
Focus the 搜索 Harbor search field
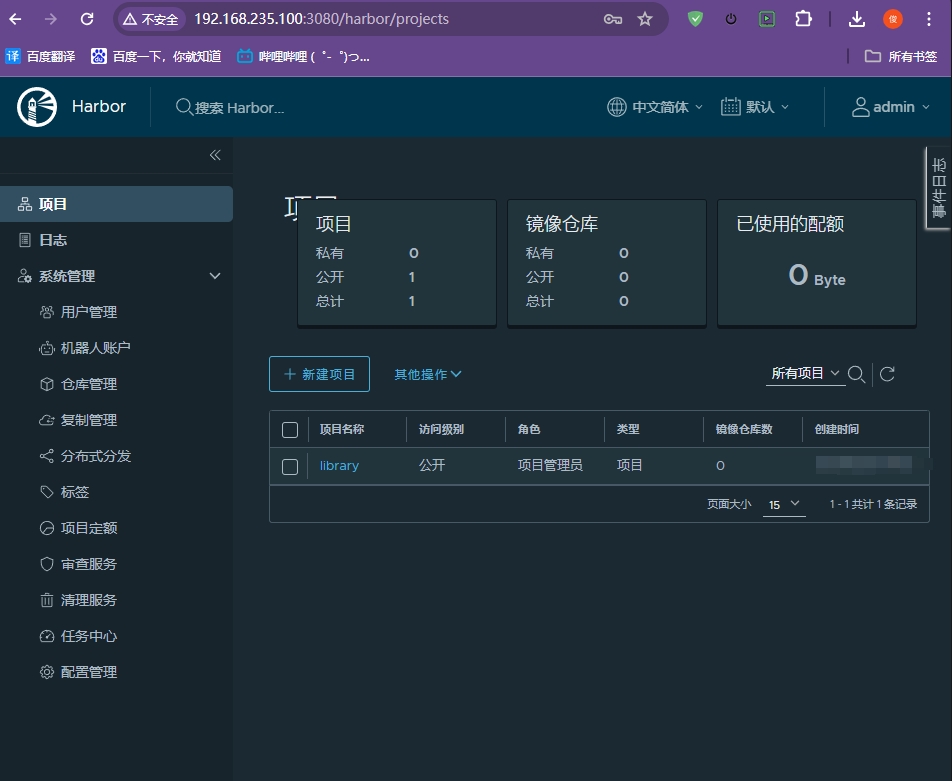coord(240,108)
